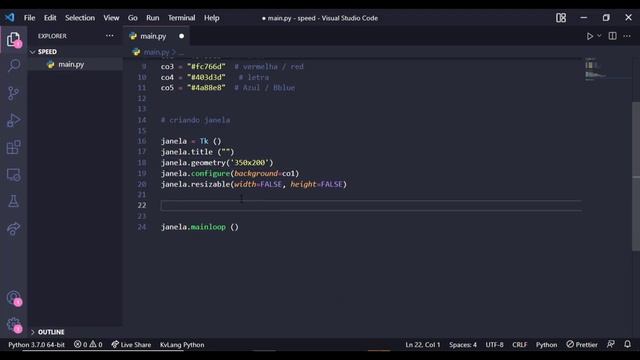The width and height of the screenshot is (640, 360).
Task: Change language mode Python
Action: (546, 344)
